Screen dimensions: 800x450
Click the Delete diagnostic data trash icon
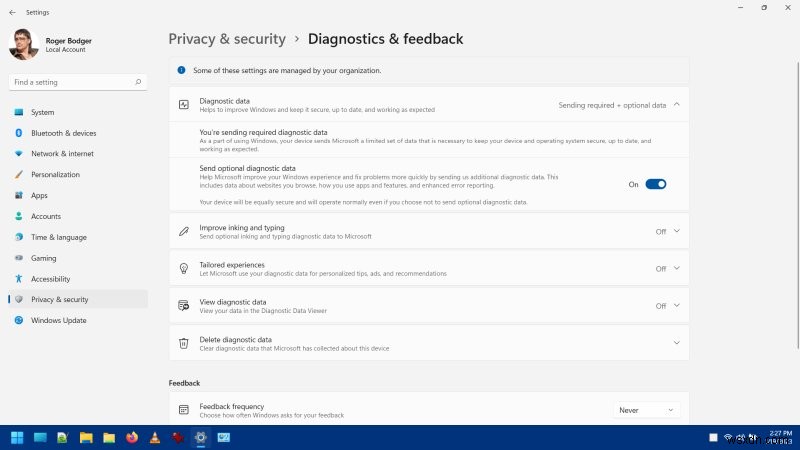coord(184,343)
